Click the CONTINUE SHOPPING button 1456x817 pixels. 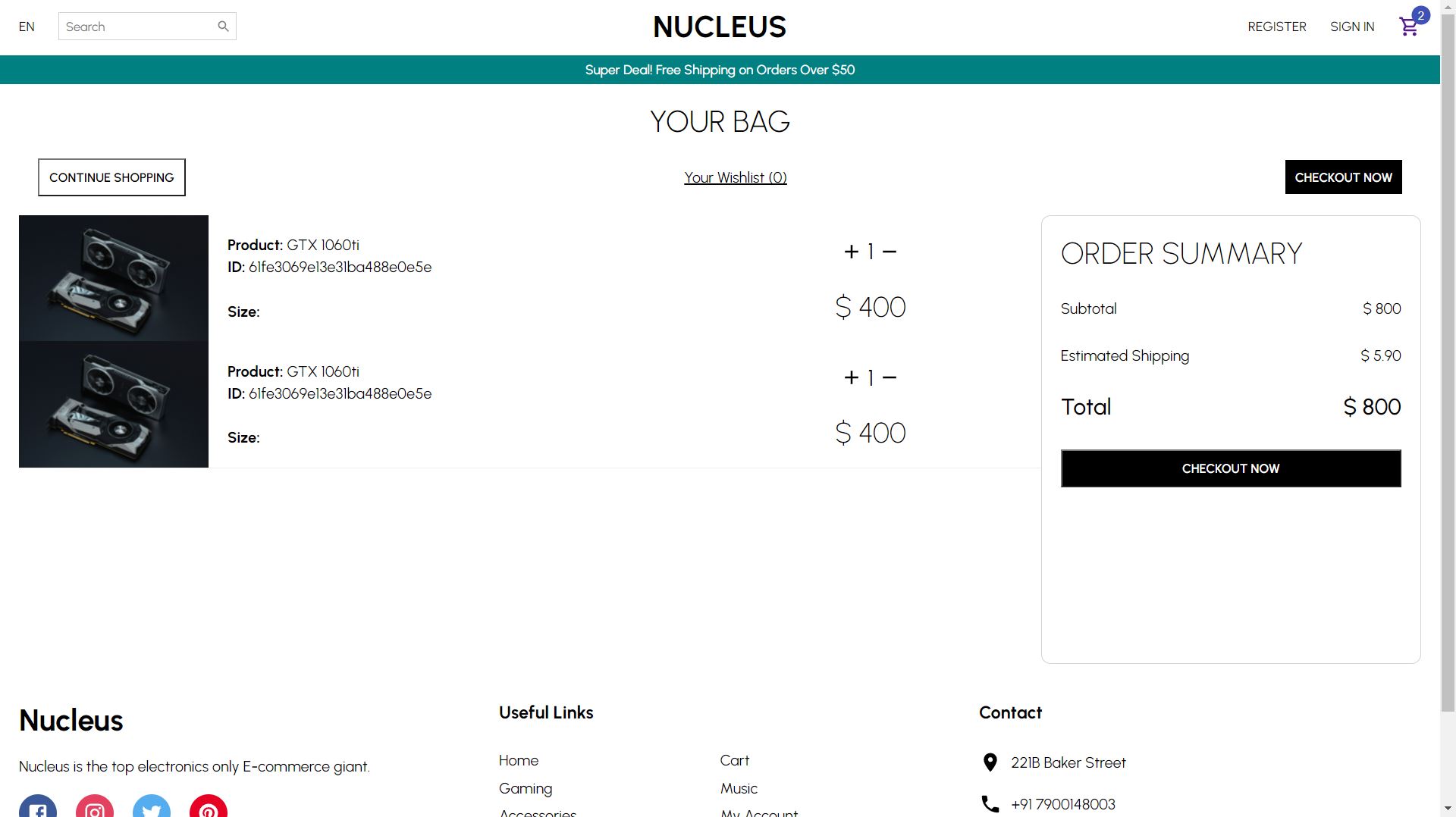point(111,177)
